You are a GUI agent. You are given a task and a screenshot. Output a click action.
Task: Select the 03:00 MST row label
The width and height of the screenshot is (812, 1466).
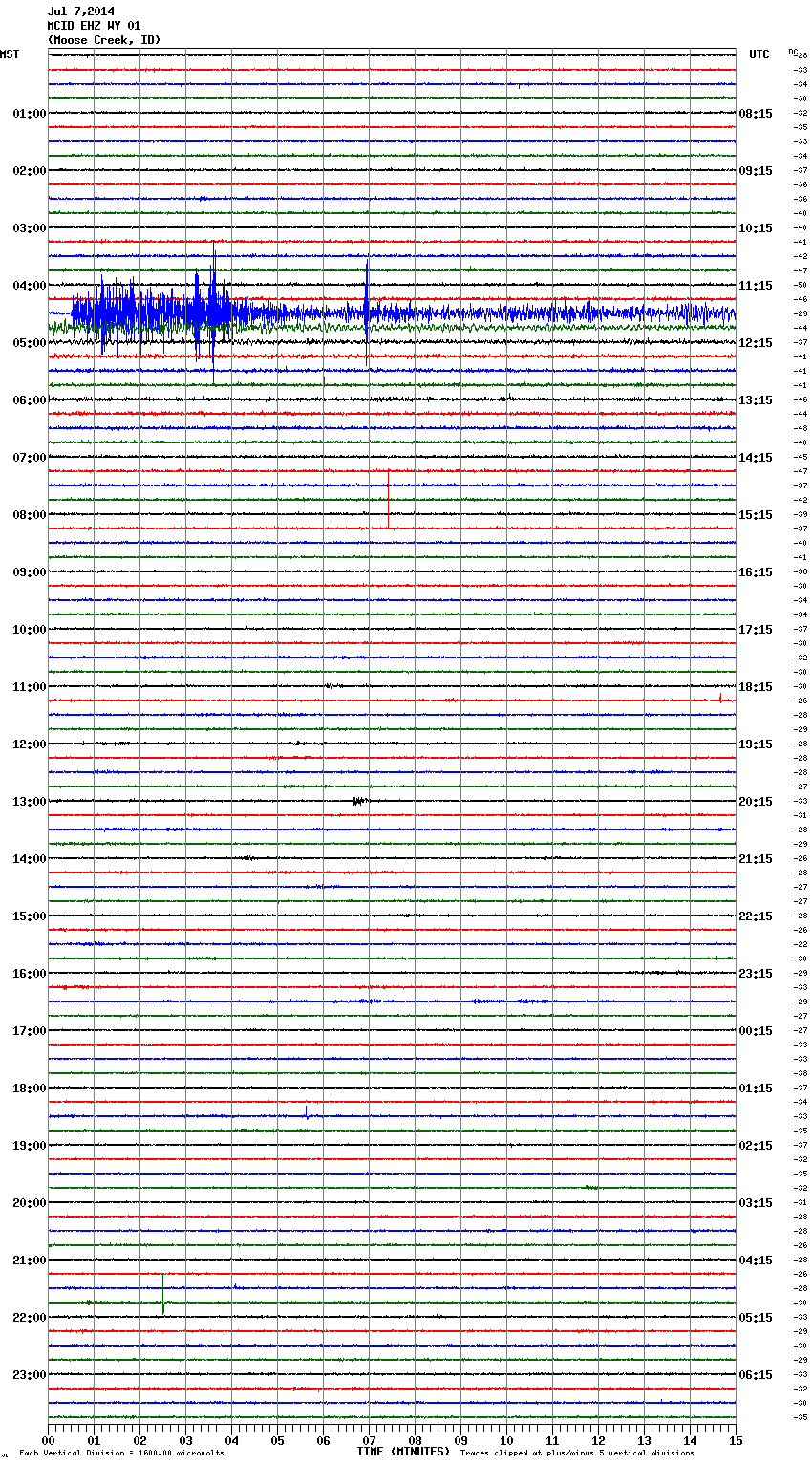click(x=30, y=228)
